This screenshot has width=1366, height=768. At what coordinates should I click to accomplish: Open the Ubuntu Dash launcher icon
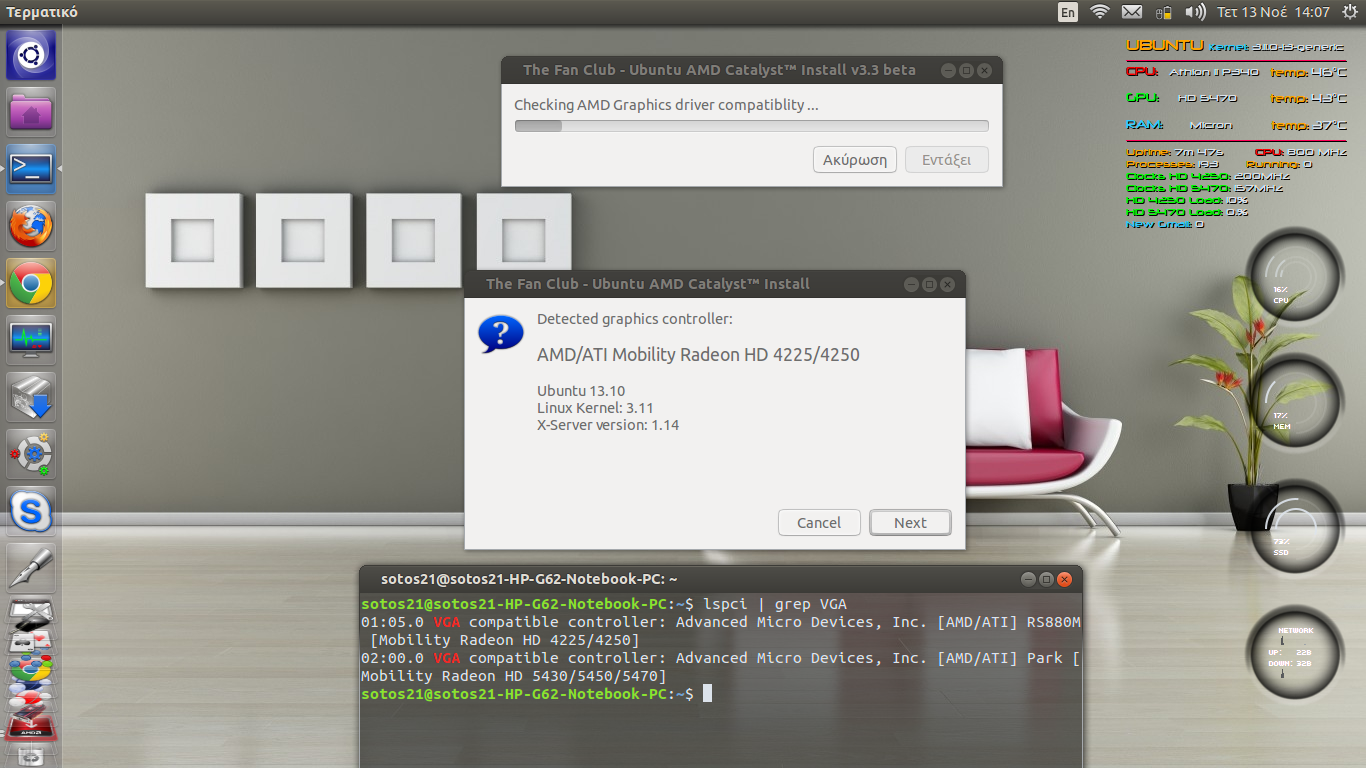click(31, 55)
